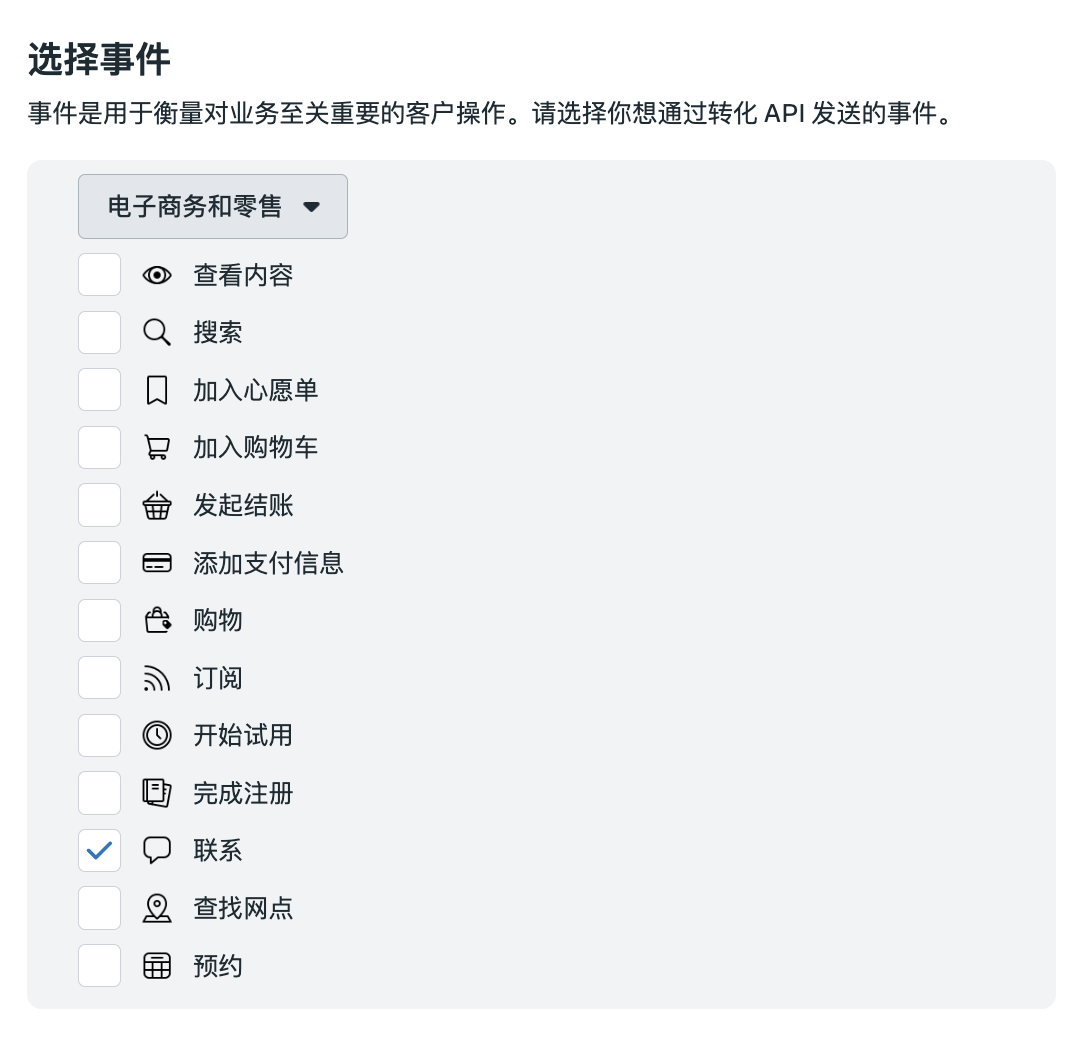Image resolution: width=1080 pixels, height=1064 pixels.
Task: Uncheck the 联系 event checkbox
Action: point(100,851)
